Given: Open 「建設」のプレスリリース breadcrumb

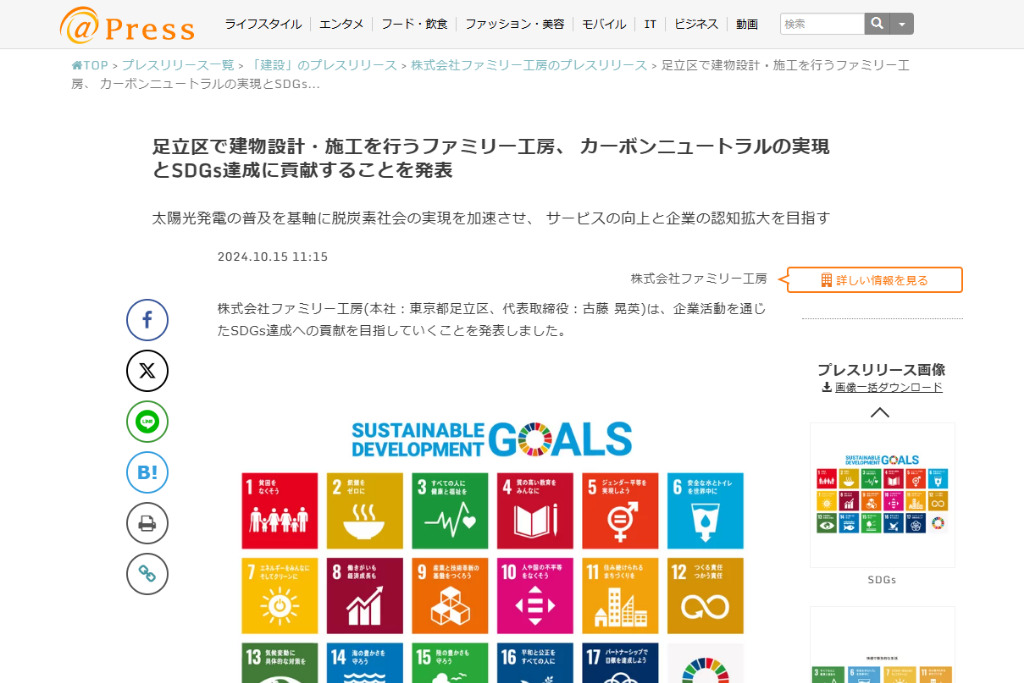Looking at the screenshot, I should 323,65.
